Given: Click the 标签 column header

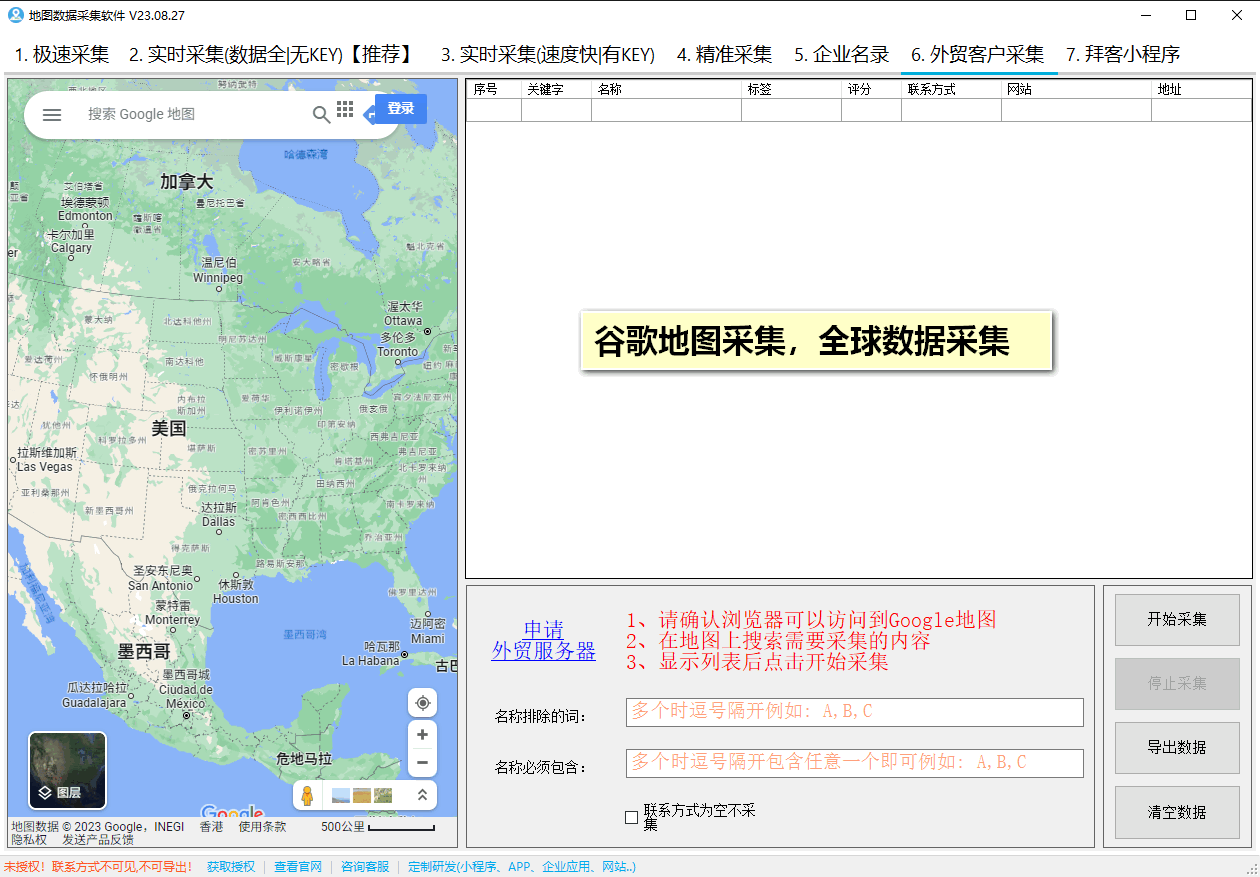Looking at the screenshot, I should pos(792,89).
